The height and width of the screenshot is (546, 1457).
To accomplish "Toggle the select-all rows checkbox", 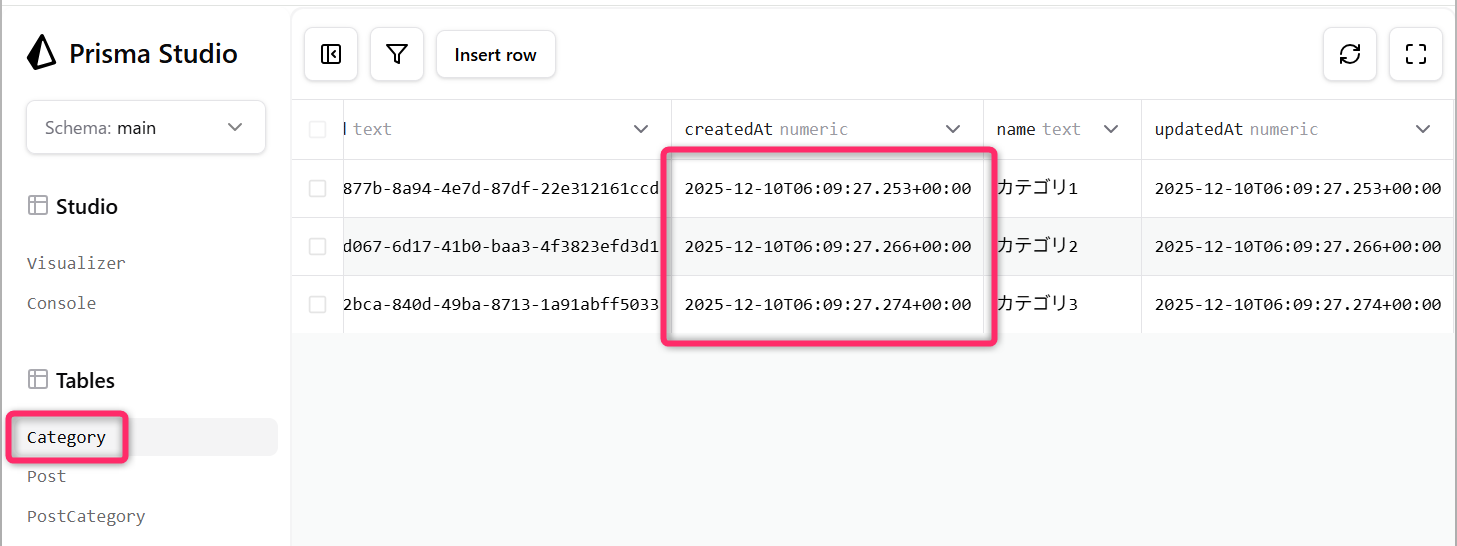I will (x=318, y=130).
